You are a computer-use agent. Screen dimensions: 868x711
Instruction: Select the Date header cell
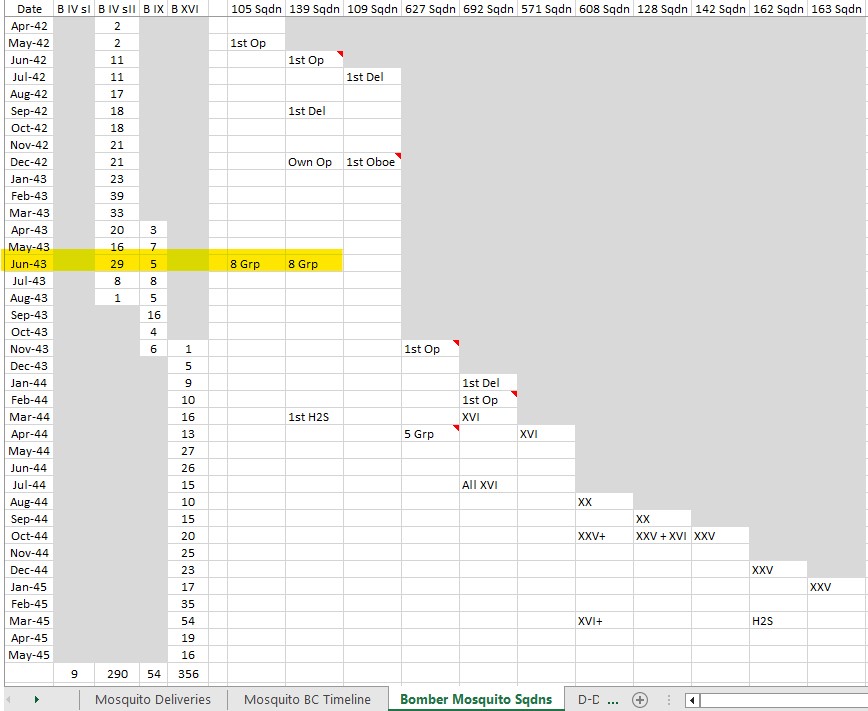click(x=29, y=9)
